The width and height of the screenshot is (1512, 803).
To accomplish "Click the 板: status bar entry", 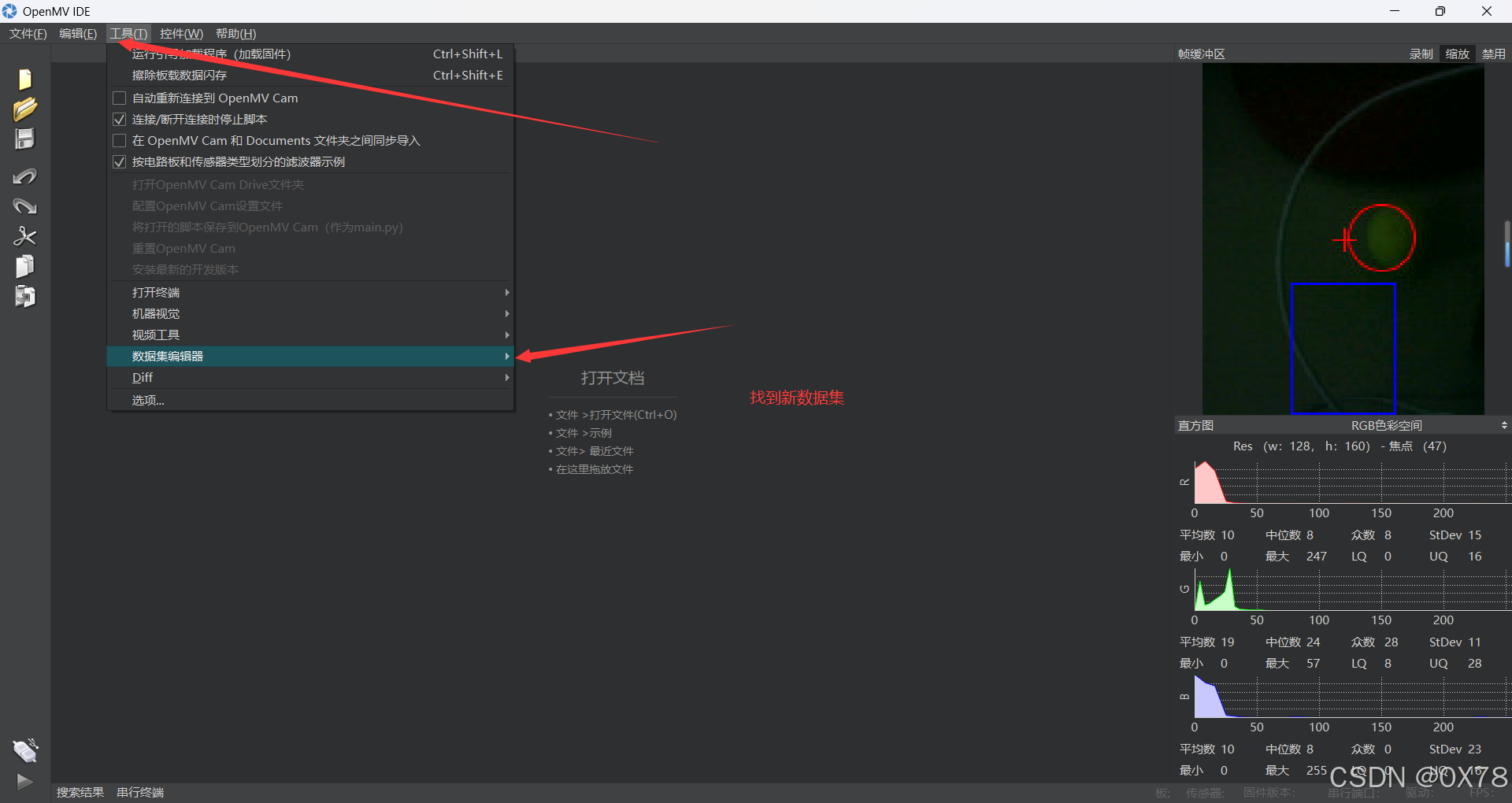I will click(1162, 793).
